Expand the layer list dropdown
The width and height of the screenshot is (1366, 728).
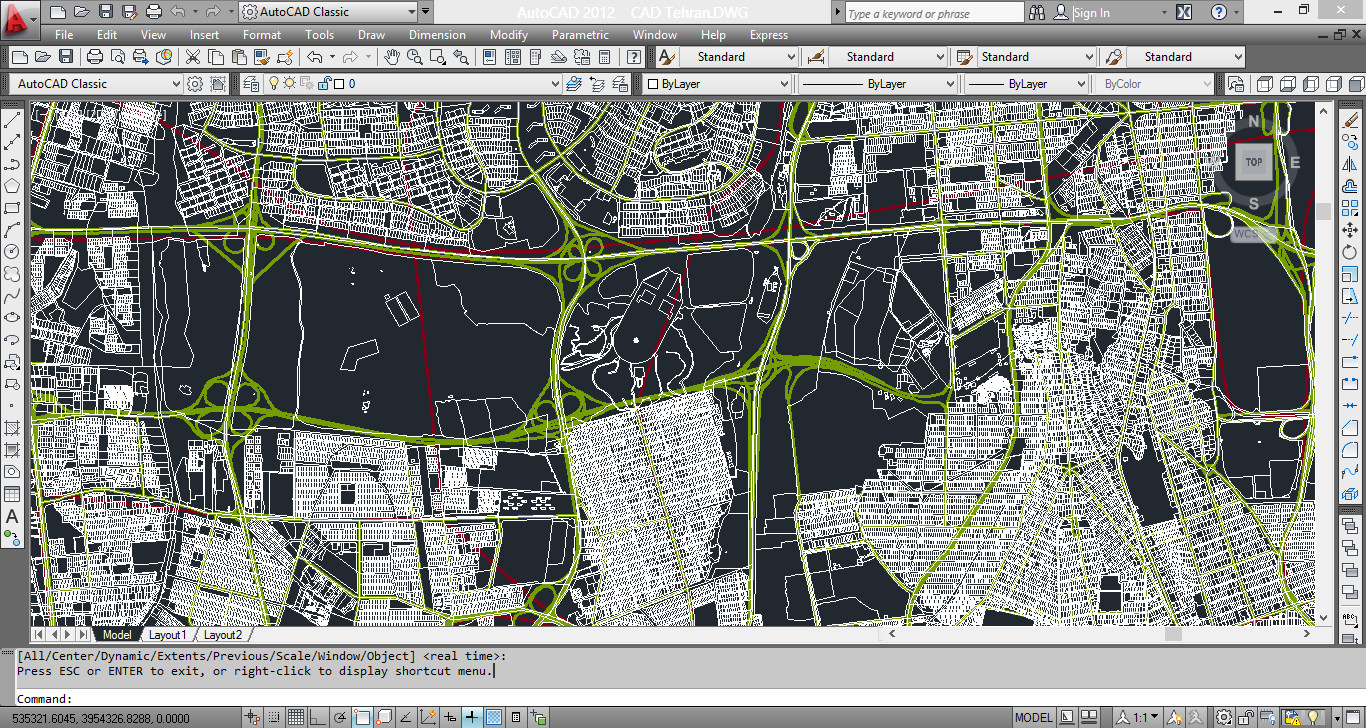555,84
